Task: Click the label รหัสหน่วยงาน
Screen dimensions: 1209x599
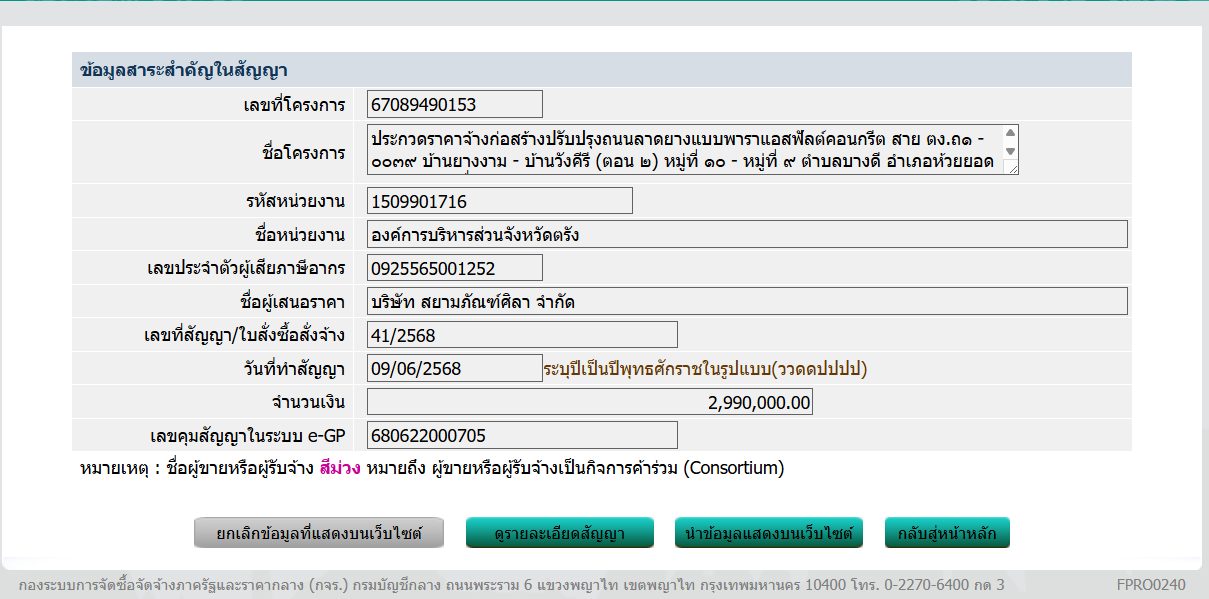Action: coord(295,202)
